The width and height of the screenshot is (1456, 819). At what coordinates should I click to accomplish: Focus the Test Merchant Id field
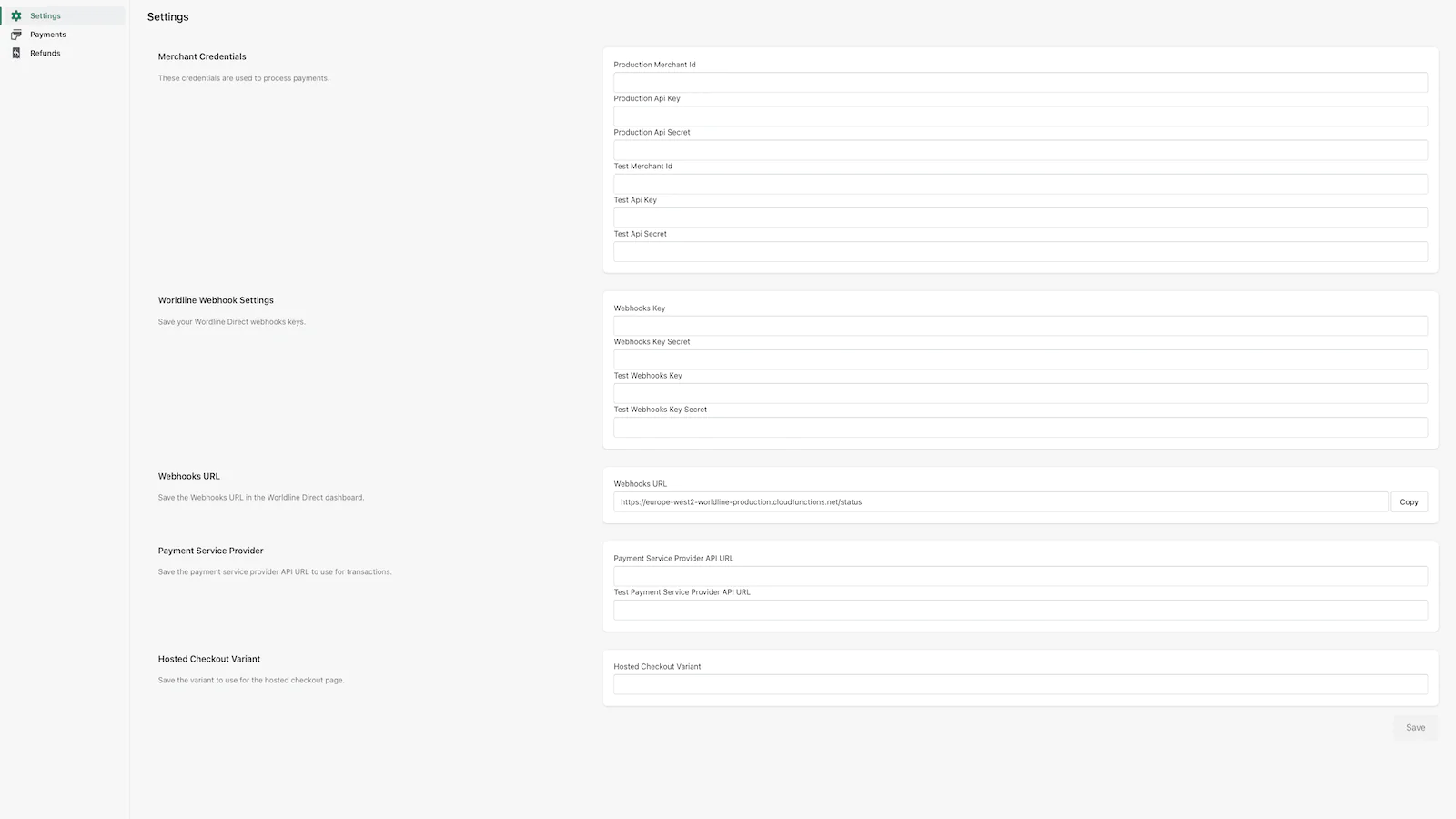(1020, 184)
